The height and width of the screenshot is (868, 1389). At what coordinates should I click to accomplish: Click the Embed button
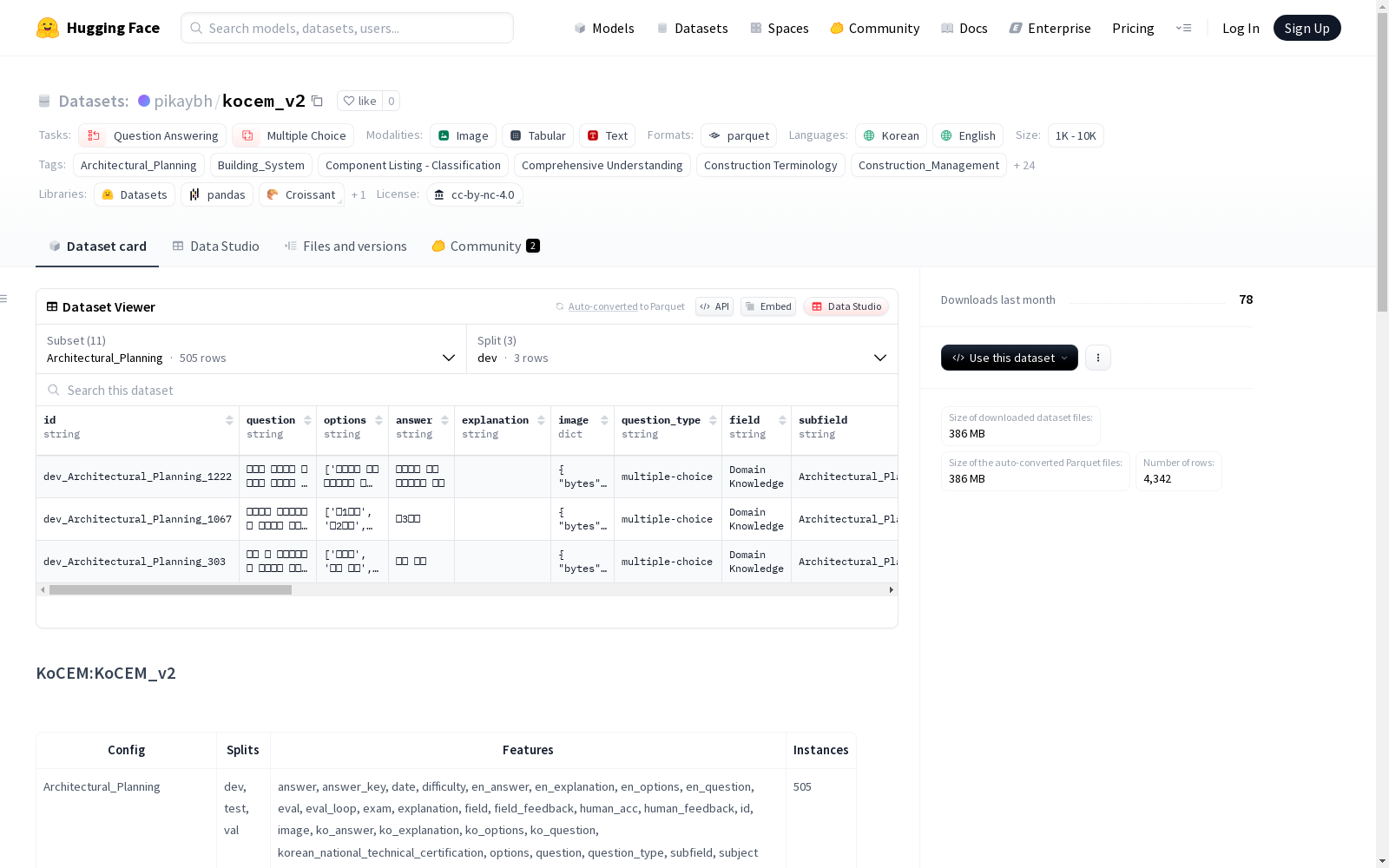(768, 306)
